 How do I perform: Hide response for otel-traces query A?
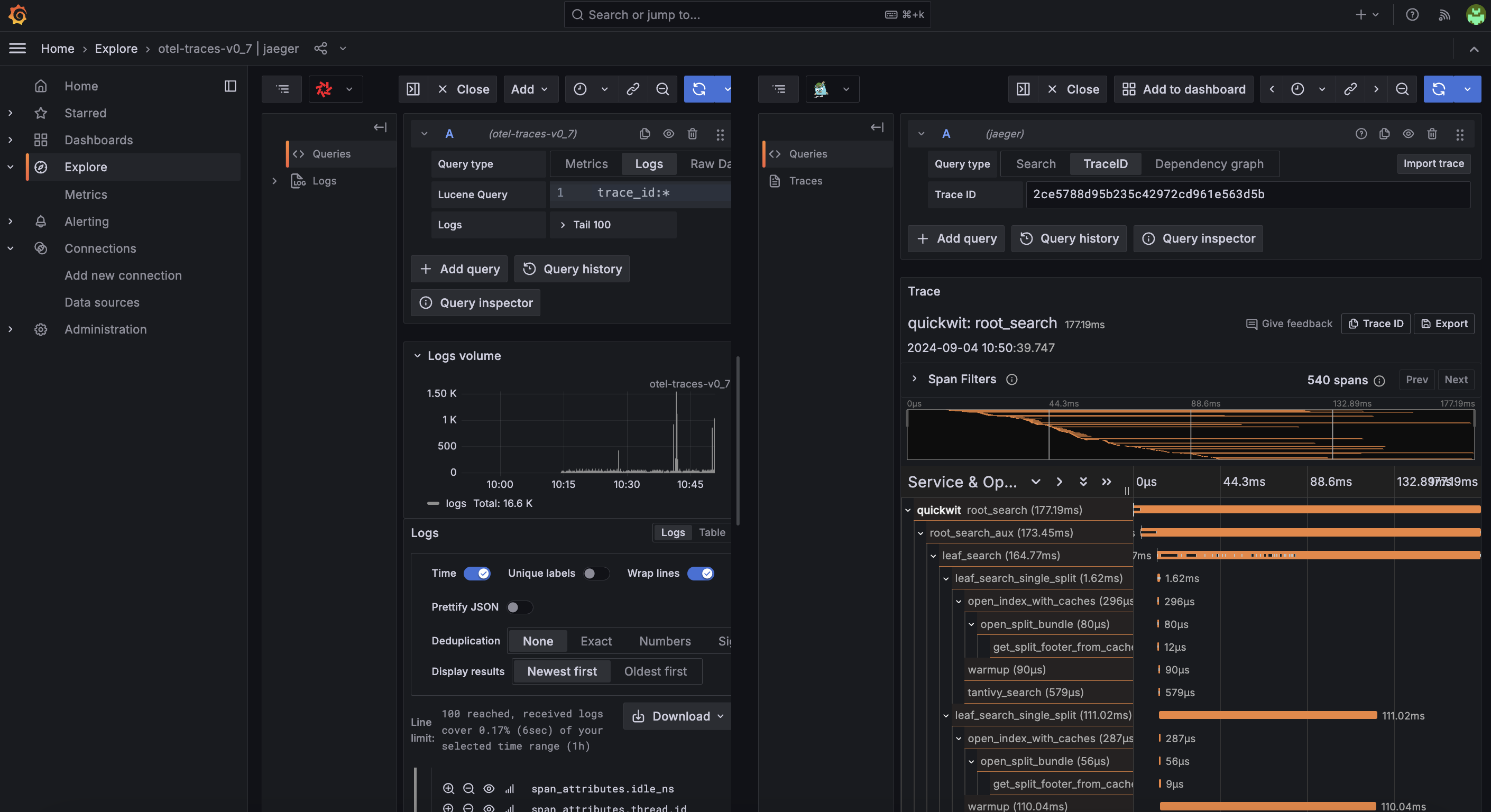point(668,134)
